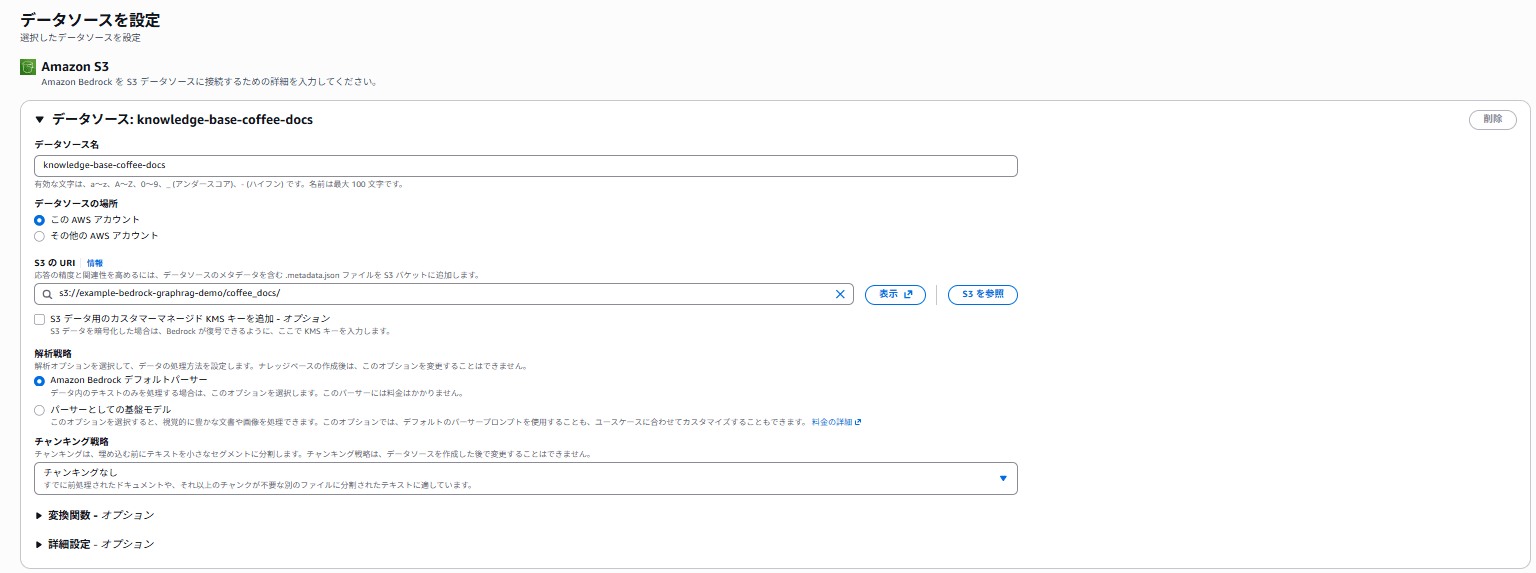Select the この AWS アカウント radio button
The height and width of the screenshot is (573, 1536).
click(39, 220)
